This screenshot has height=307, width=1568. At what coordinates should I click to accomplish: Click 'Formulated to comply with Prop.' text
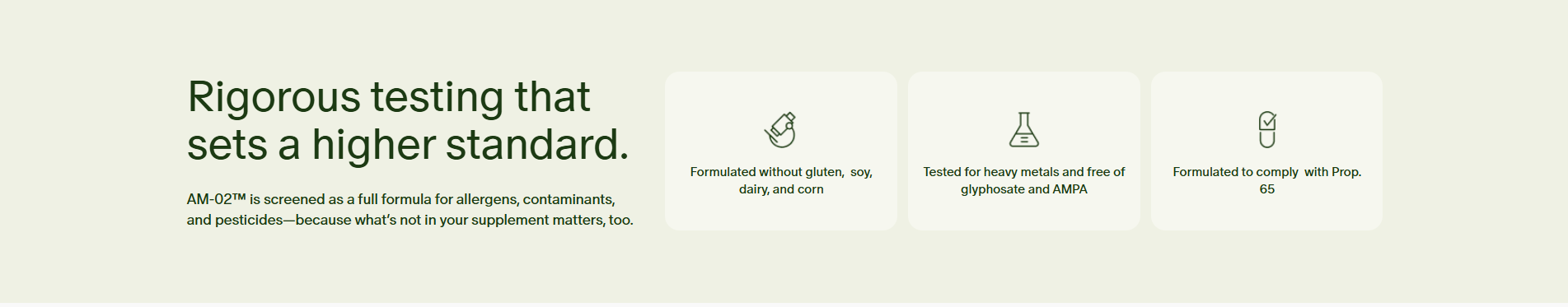pyautogui.click(x=1267, y=172)
